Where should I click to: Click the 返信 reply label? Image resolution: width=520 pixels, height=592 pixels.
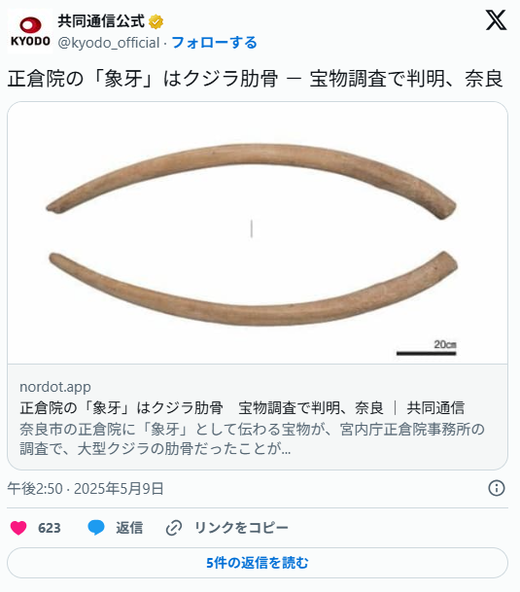click(129, 528)
